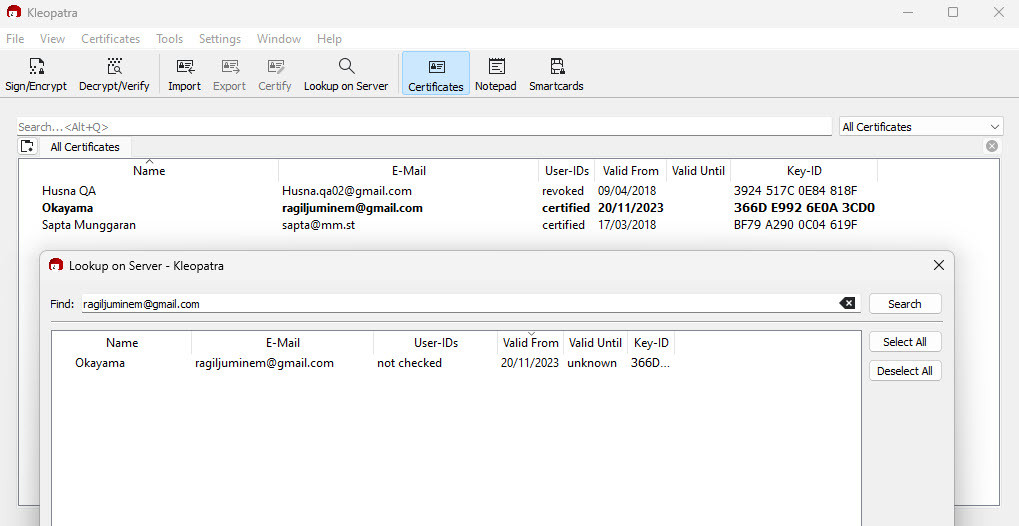Viewport: 1019px width, 526px height.
Task: Maximize the Kleopatra main window
Action: (953, 12)
